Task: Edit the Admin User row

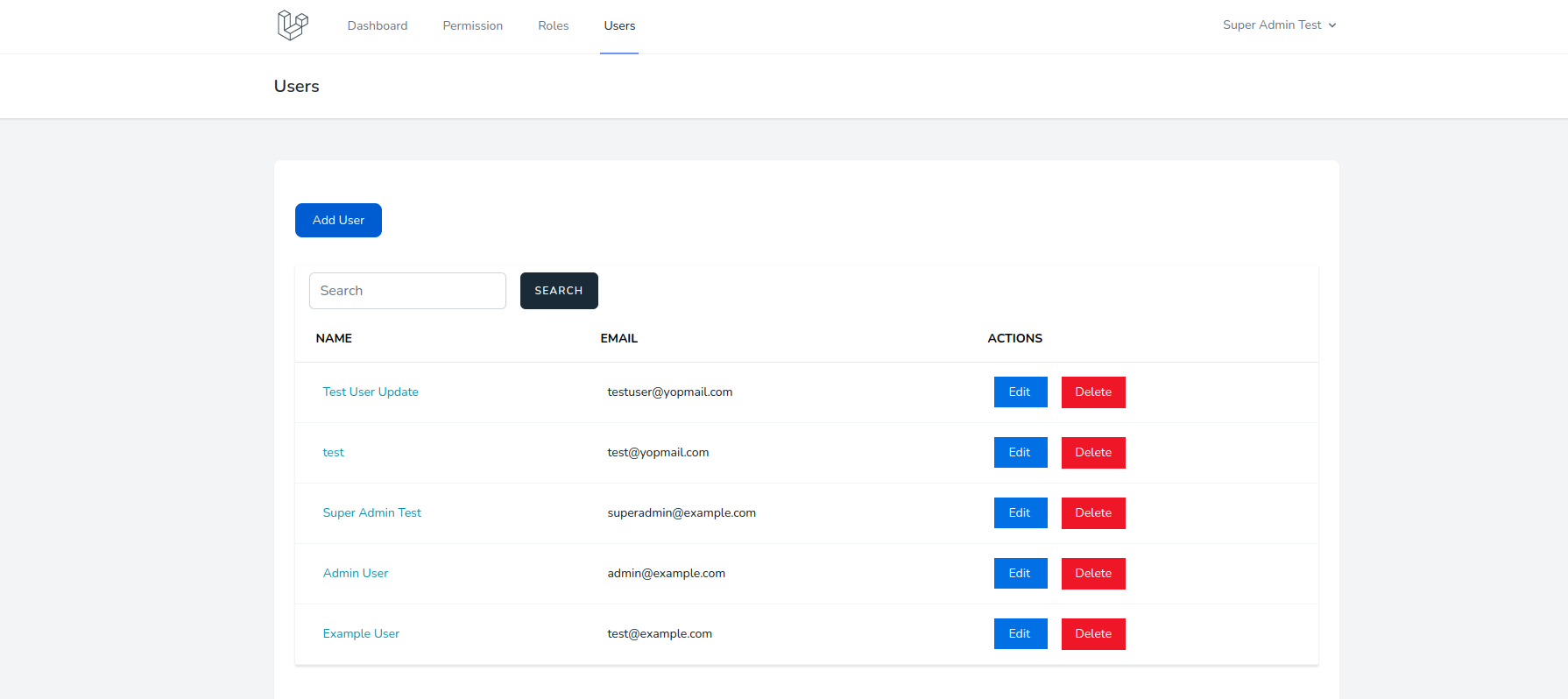Action: tap(1020, 574)
